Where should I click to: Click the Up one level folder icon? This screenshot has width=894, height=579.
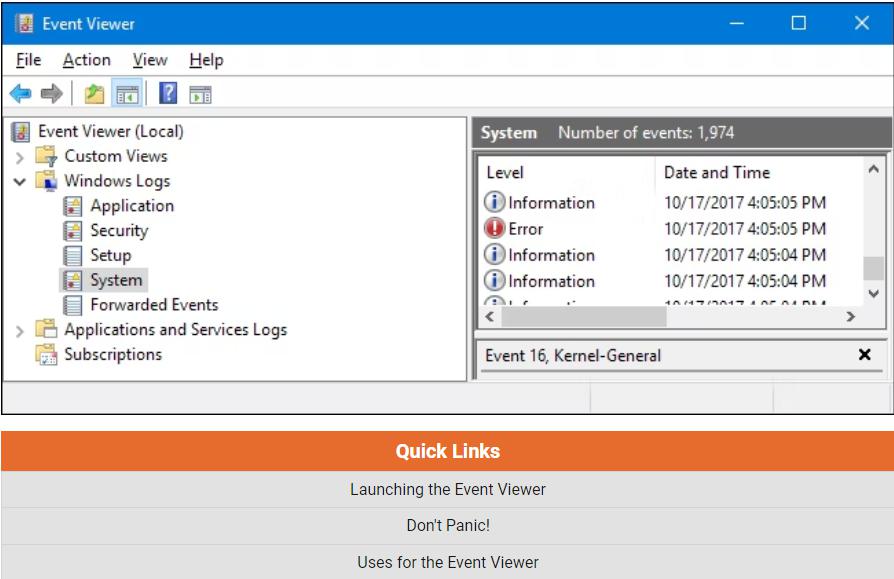(94, 93)
